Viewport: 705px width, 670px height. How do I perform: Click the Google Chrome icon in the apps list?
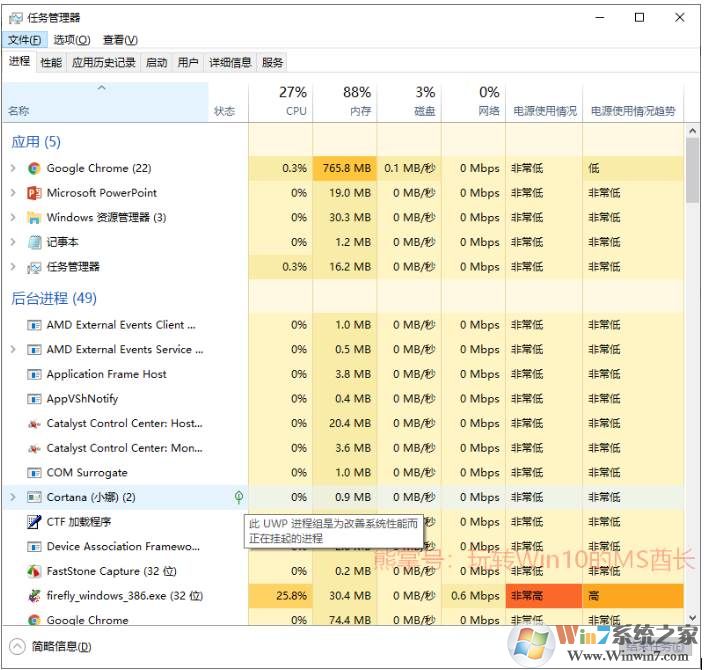coord(34,169)
